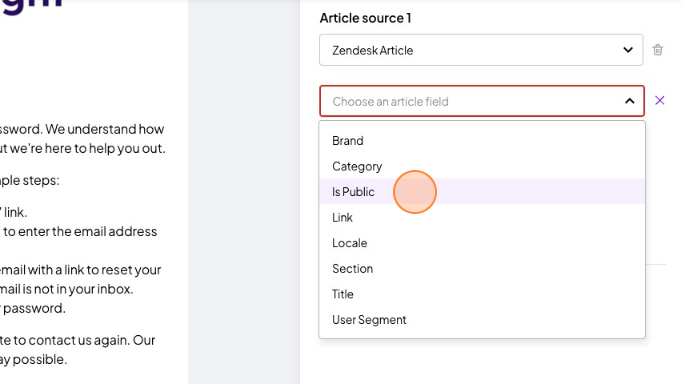Click the text 'to contact us again. Our'
683x384 pixels.
tap(84, 340)
